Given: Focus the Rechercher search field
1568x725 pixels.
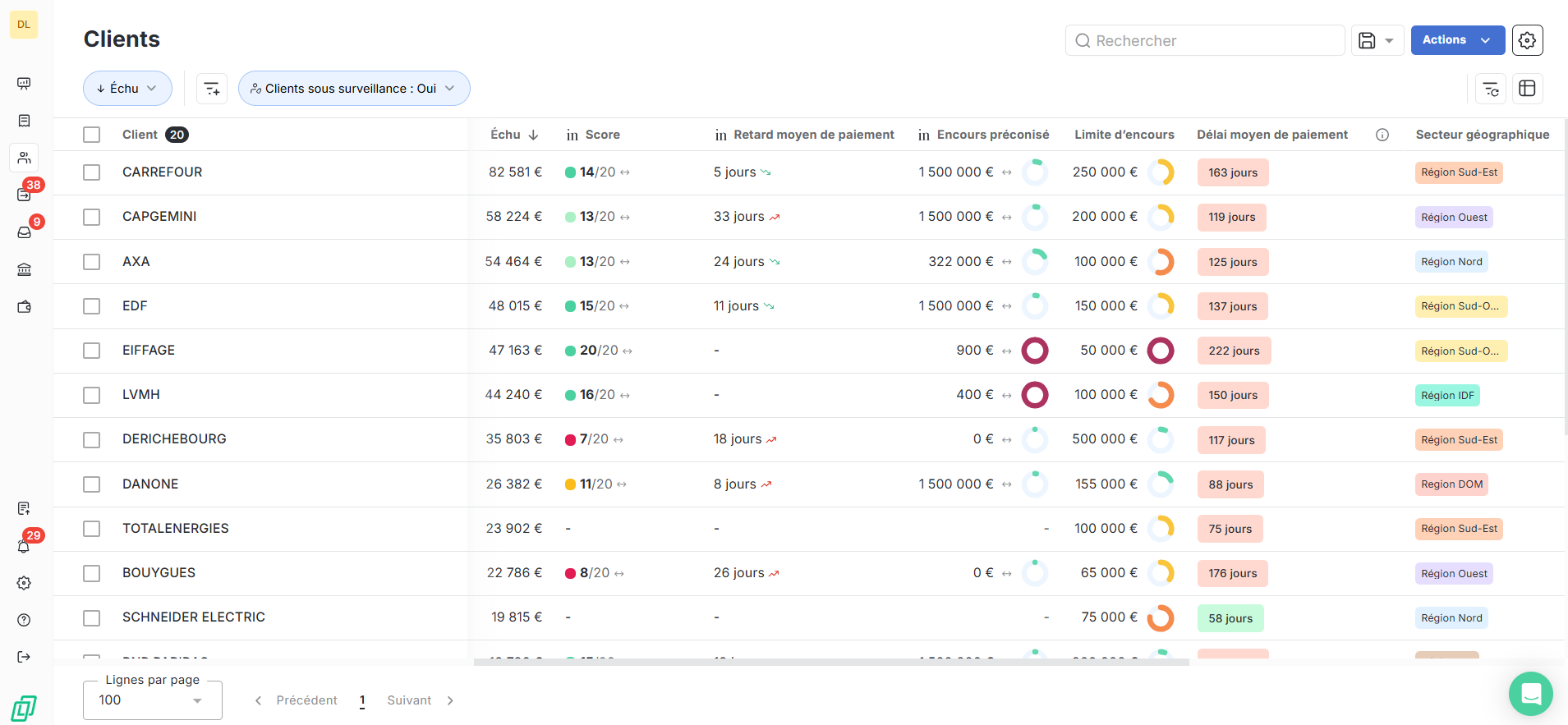Looking at the screenshot, I should pyautogui.click(x=1205, y=40).
